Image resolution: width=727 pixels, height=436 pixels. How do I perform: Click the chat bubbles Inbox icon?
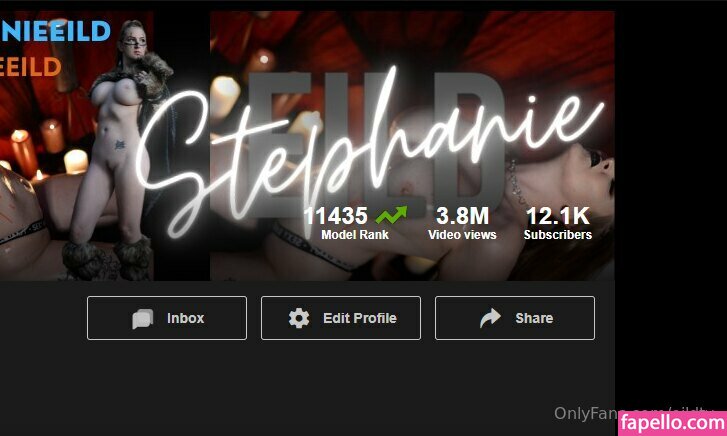tap(142, 319)
